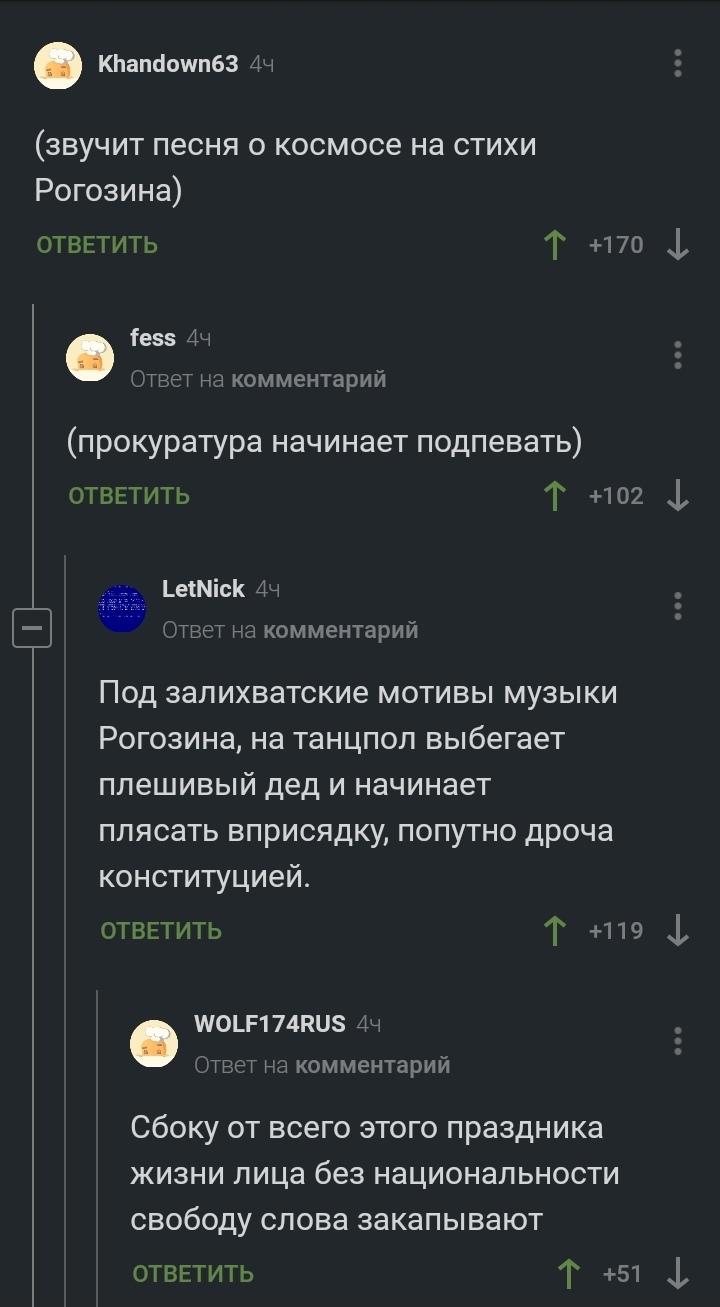Reply to Khandown63 via ОТВЕТИТЬ
Image resolution: width=720 pixels, height=1307 pixels.
(97, 245)
